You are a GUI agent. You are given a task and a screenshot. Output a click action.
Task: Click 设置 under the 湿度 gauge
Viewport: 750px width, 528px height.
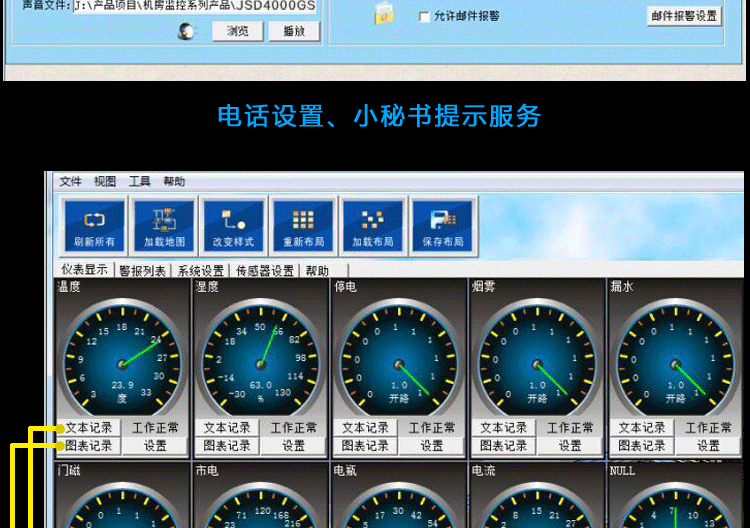(x=293, y=446)
